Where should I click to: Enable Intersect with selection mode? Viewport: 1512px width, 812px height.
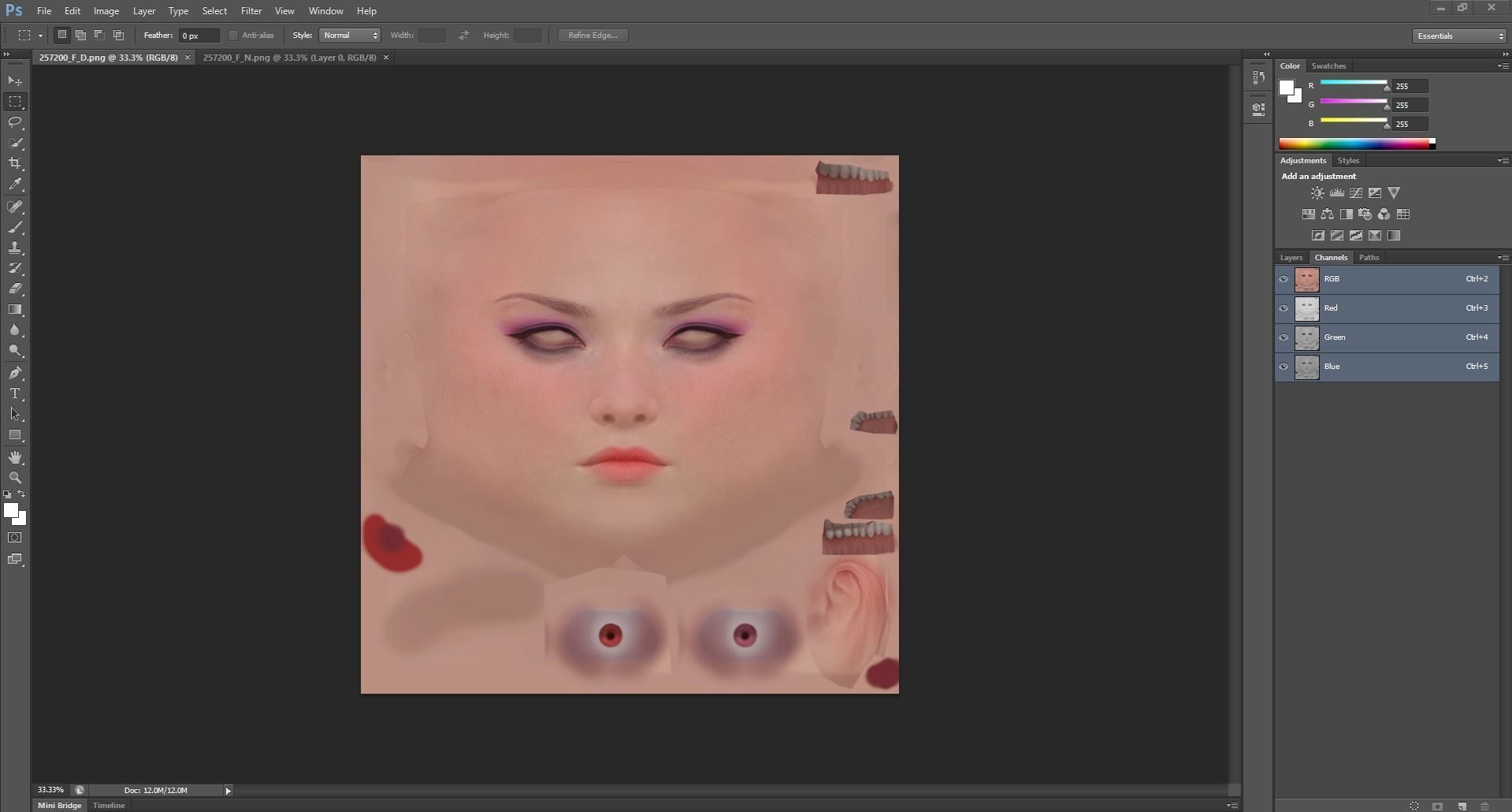118,35
